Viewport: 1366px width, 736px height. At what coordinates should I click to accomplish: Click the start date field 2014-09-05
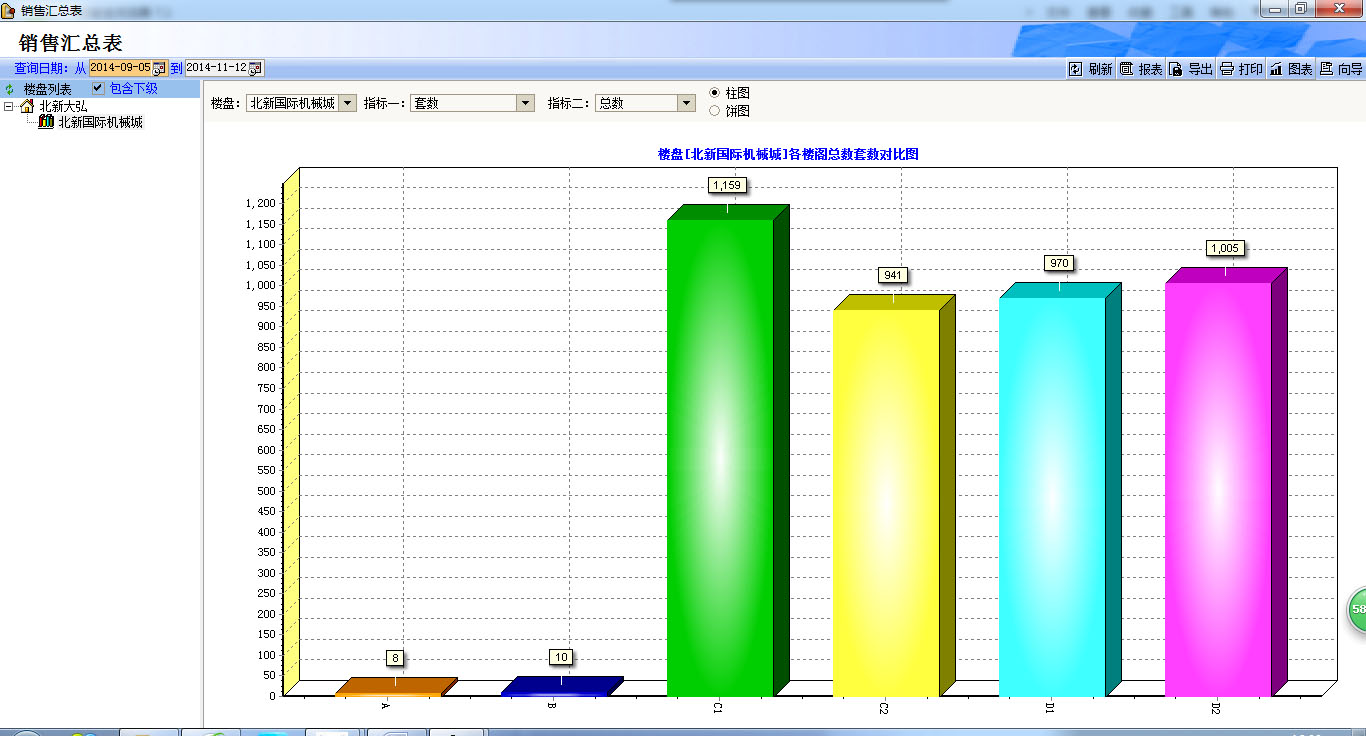click(119, 68)
